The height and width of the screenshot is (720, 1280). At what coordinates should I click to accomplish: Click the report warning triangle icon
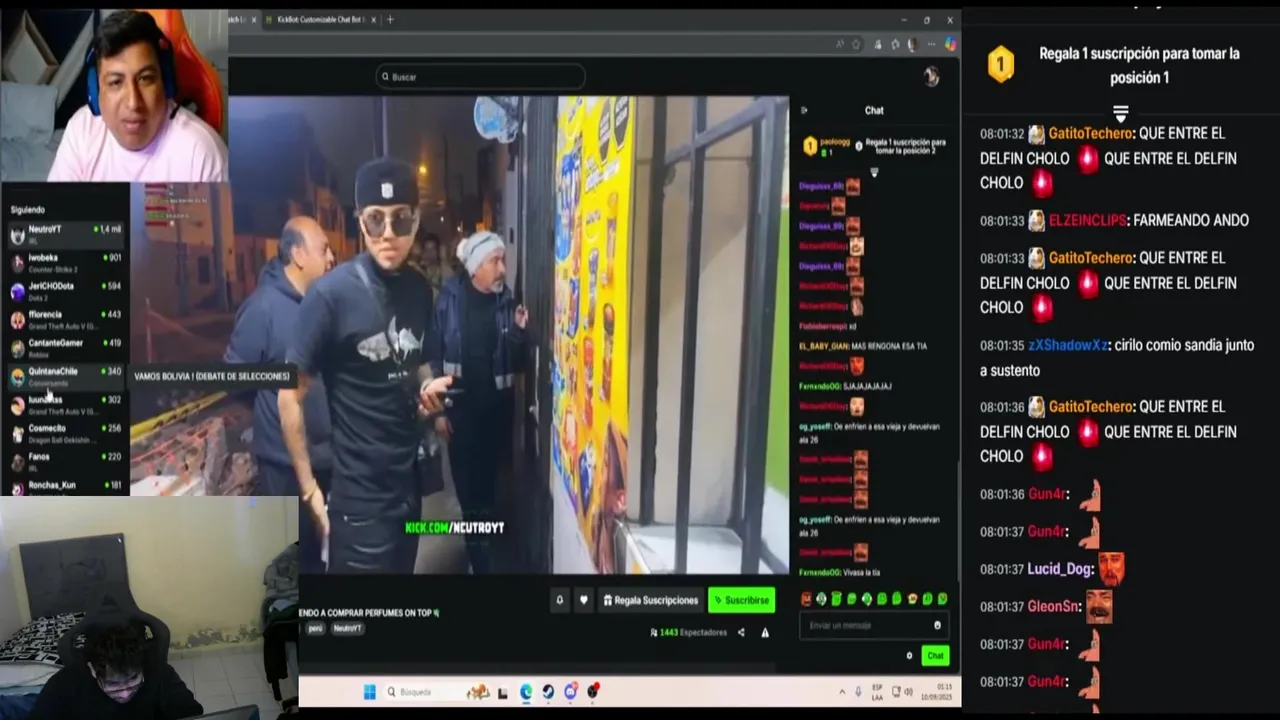pyautogui.click(x=765, y=632)
